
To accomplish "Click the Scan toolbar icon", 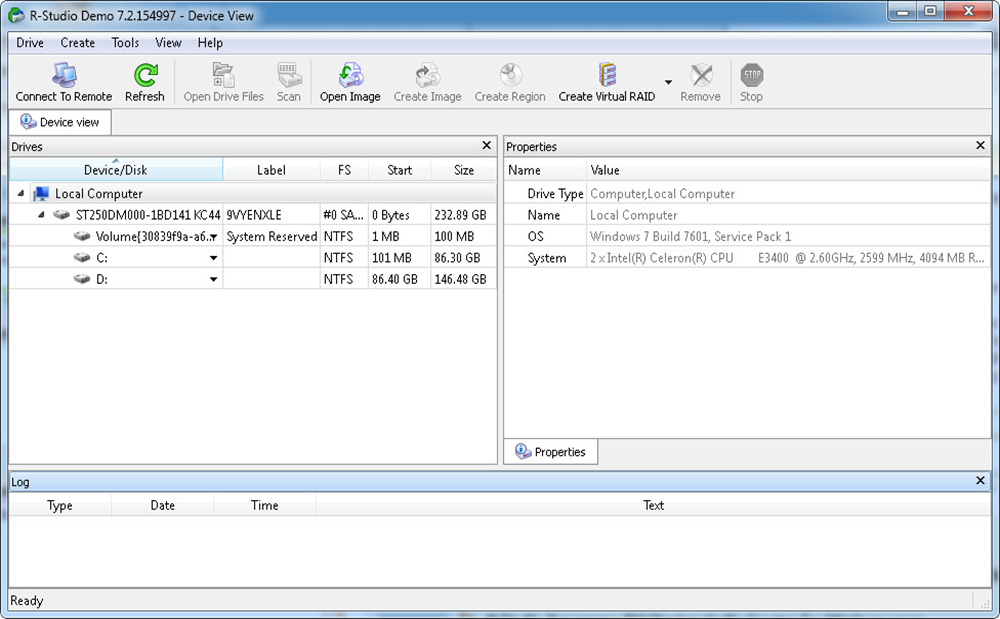I will [x=289, y=75].
